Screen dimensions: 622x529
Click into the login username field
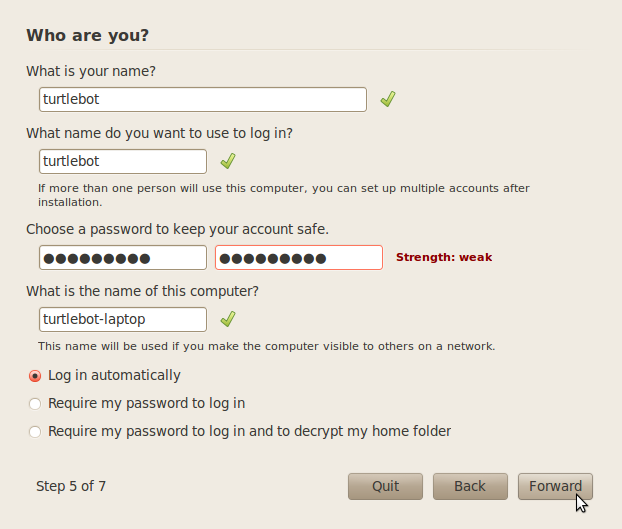123,161
